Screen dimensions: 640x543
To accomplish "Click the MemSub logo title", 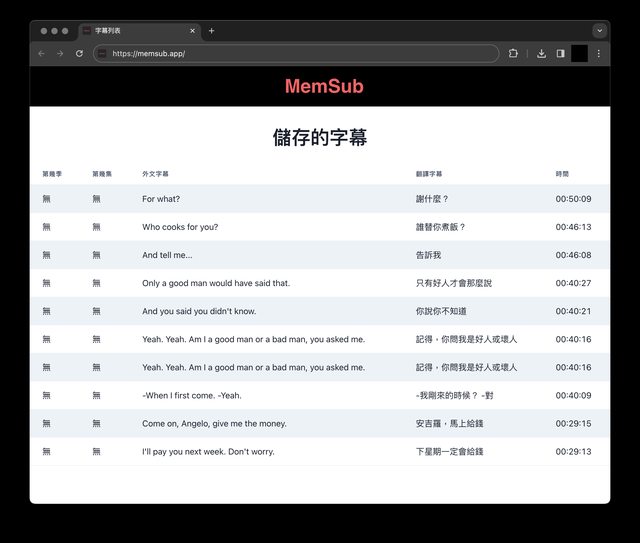I will [x=324, y=87].
